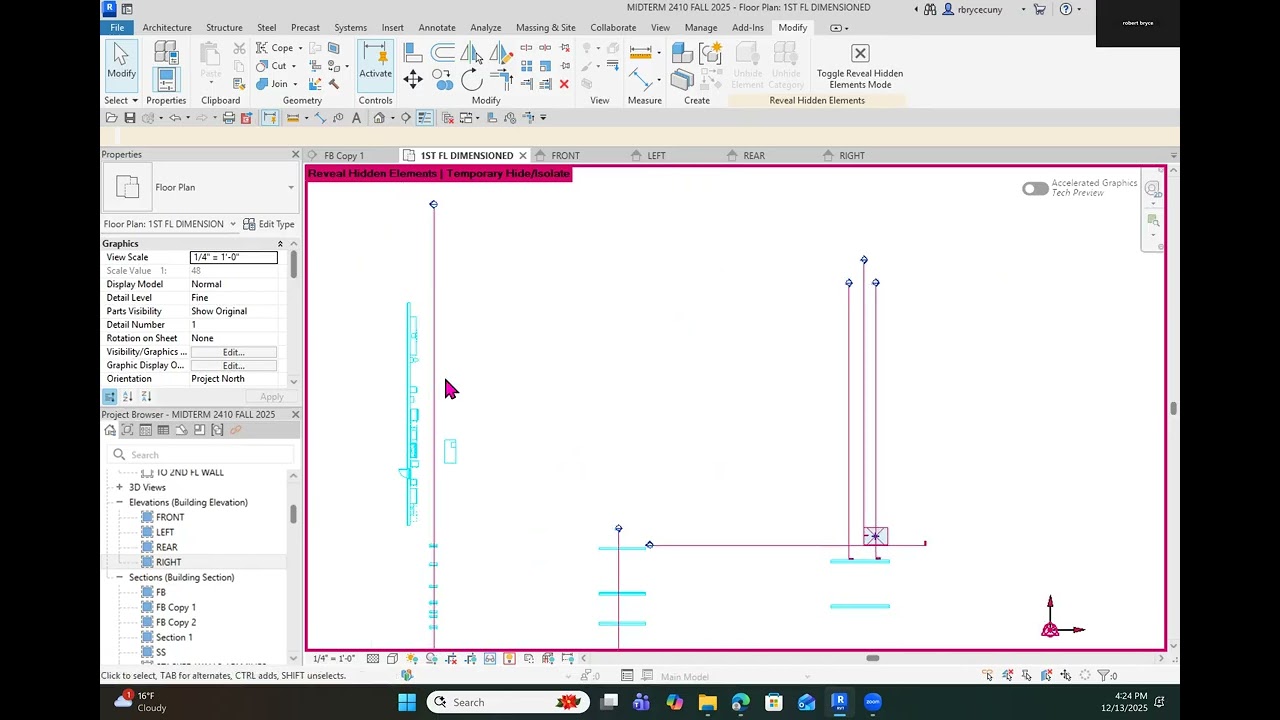1280x720 pixels.
Task: Open the File menu
Action: [117, 28]
